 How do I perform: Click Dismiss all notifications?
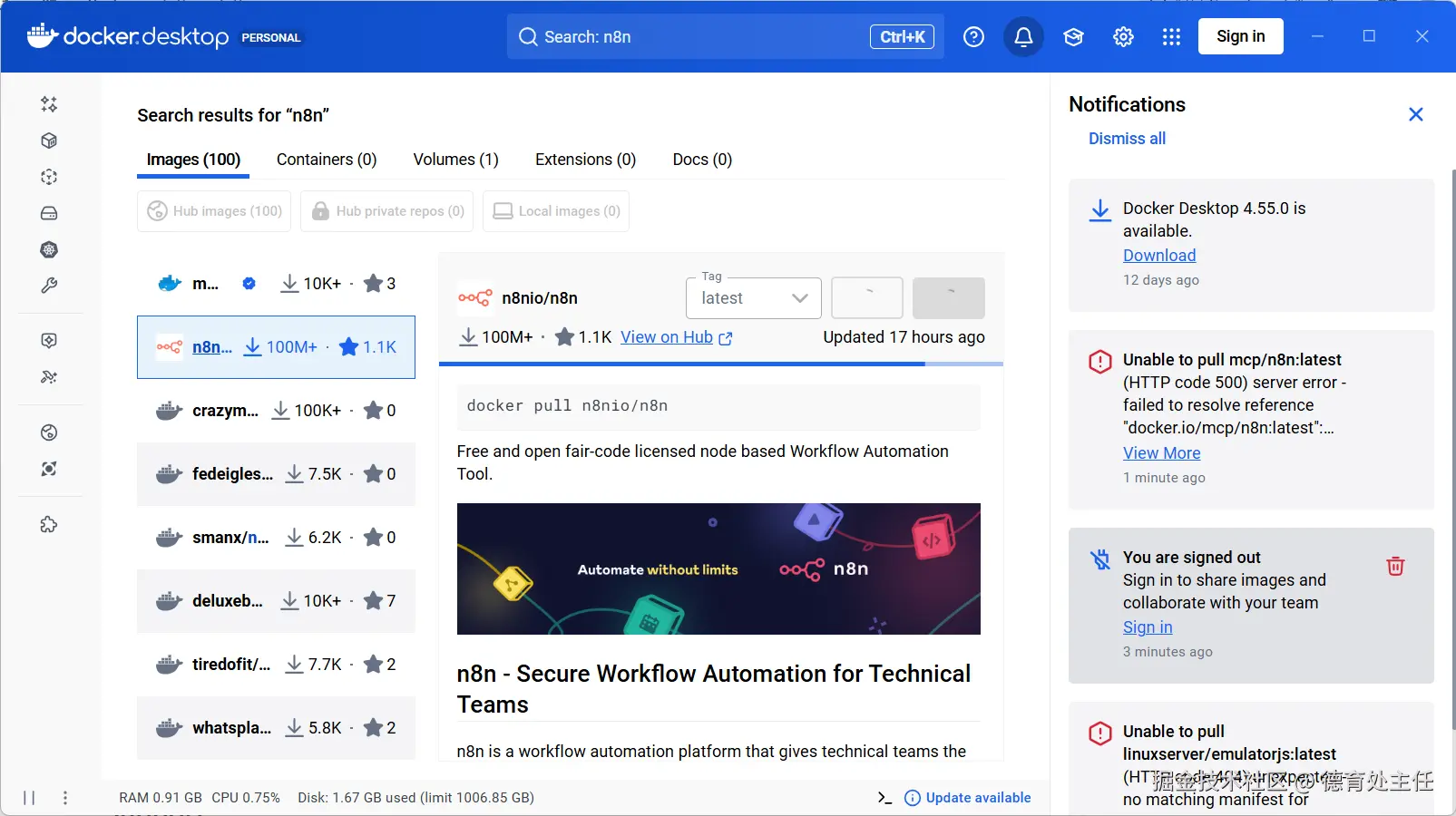click(1127, 139)
